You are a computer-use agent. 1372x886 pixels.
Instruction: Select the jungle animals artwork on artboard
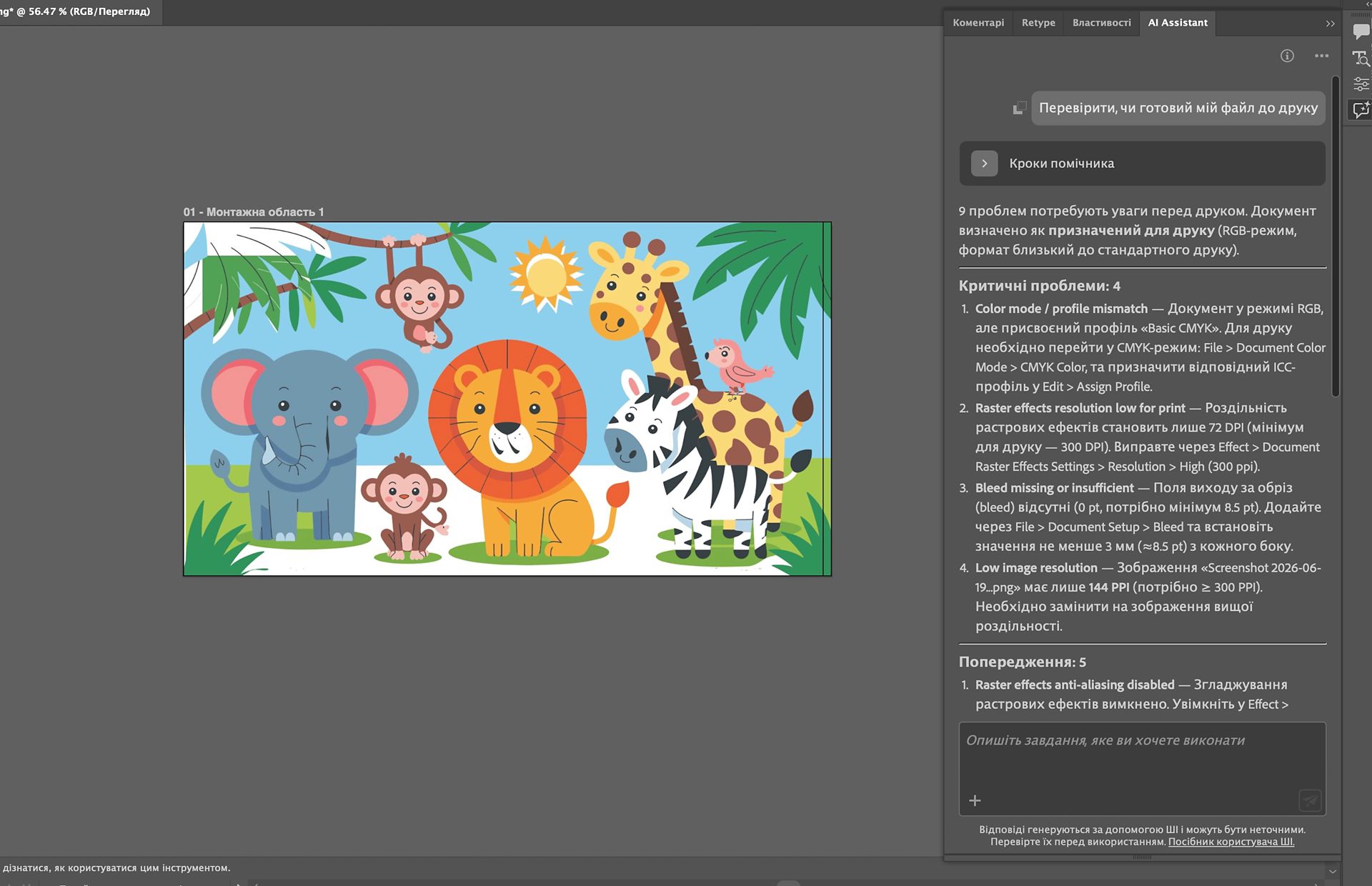(507, 399)
